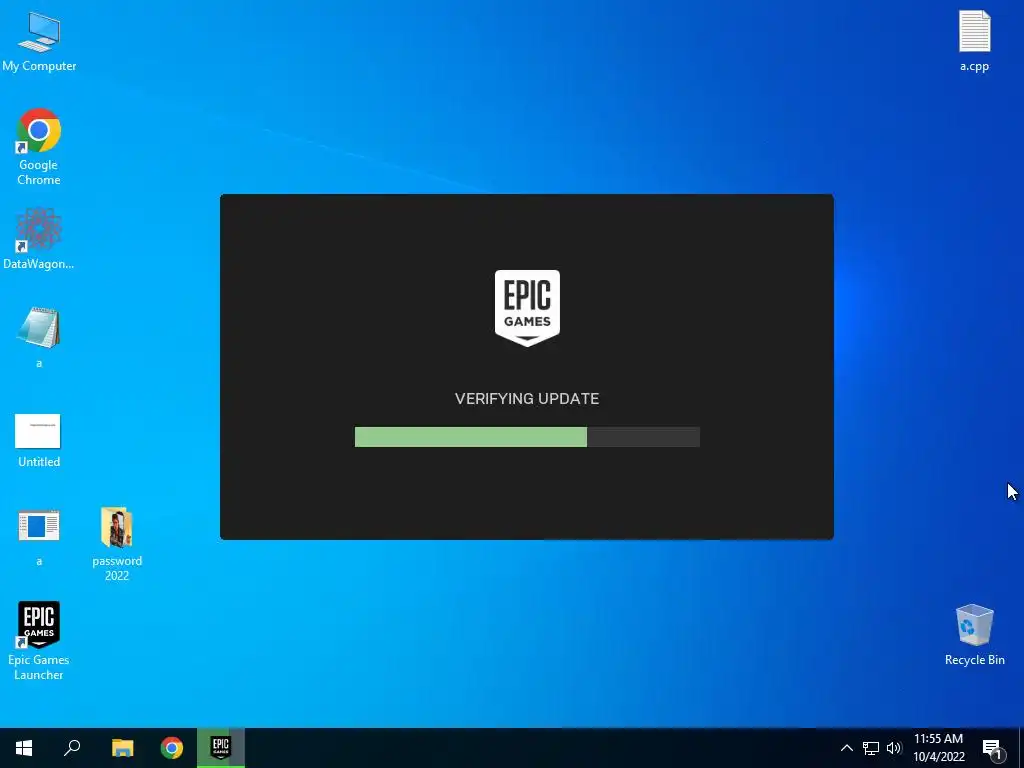Select the notepad file icon named a

click(x=39, y=337)
